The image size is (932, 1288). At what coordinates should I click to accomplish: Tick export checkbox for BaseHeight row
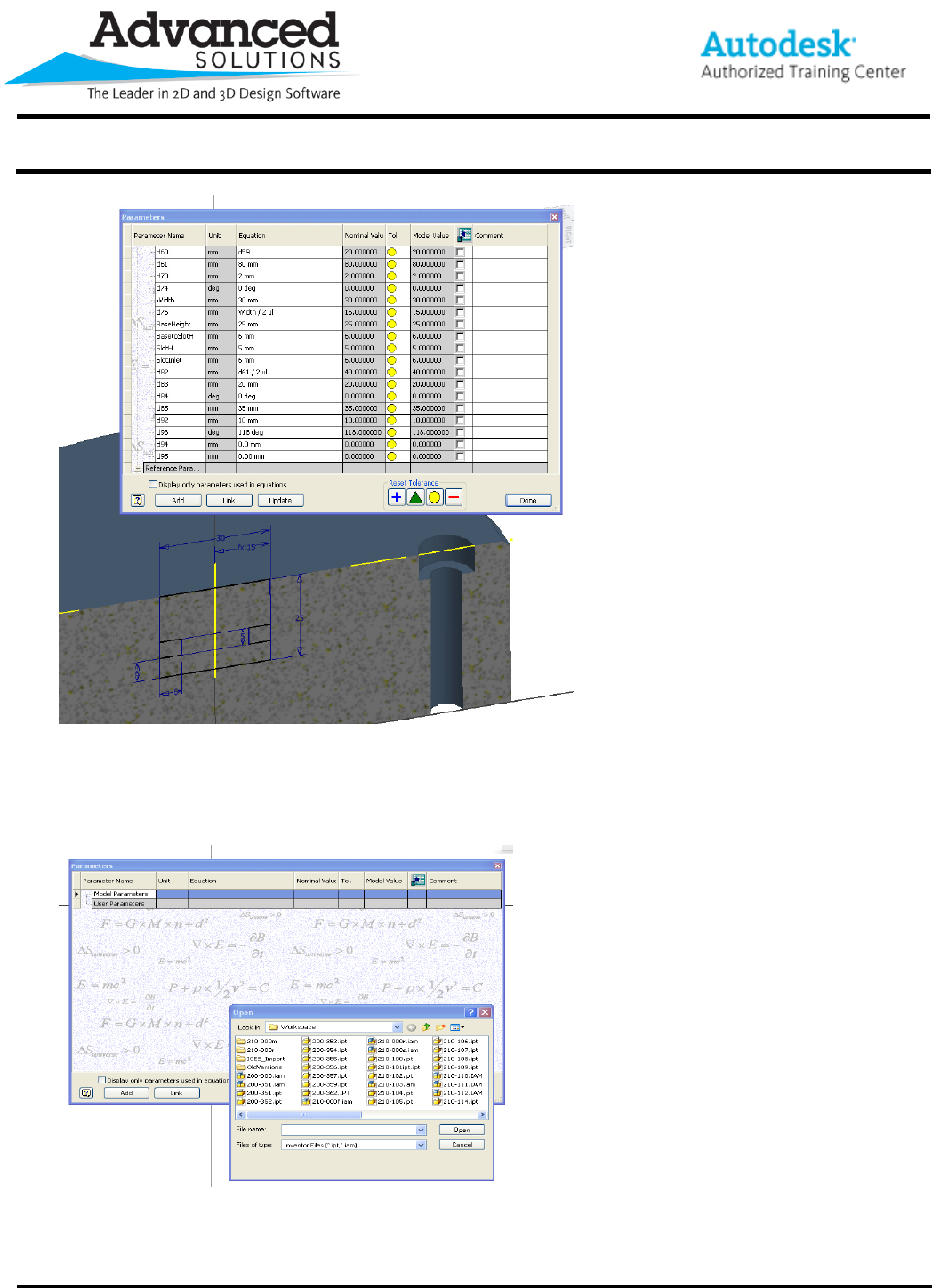click(460, 325)
